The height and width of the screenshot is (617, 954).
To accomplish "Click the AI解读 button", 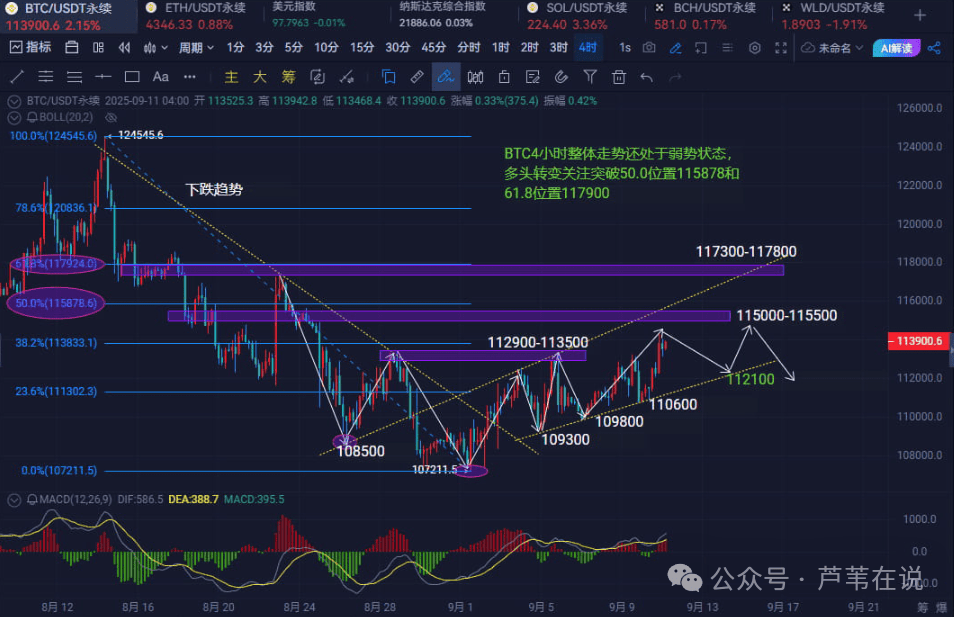I will click(895, 47).
